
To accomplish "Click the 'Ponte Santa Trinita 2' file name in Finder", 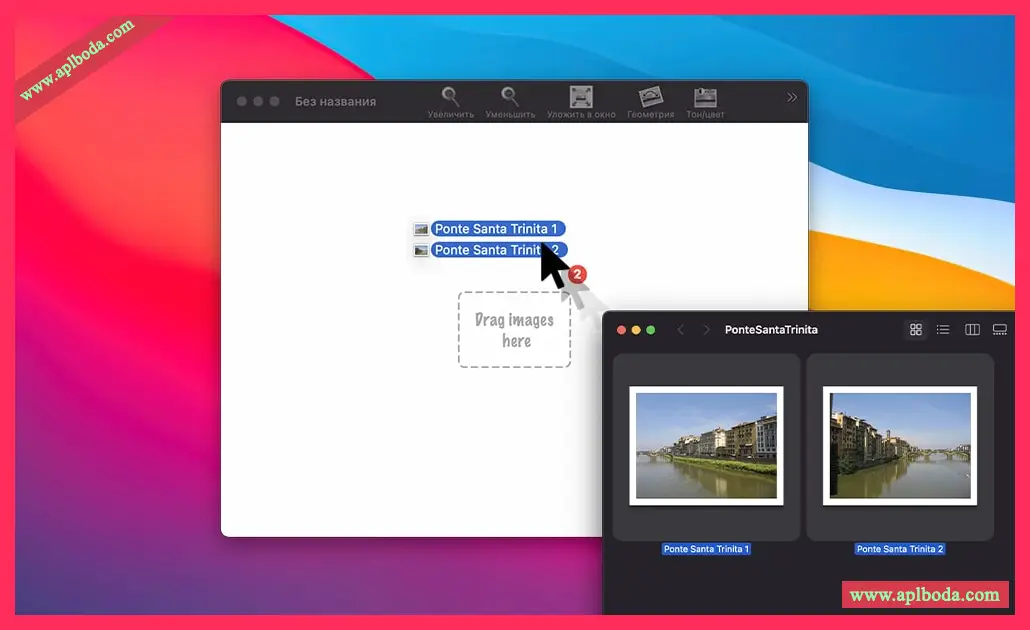I will coord(900,549).
